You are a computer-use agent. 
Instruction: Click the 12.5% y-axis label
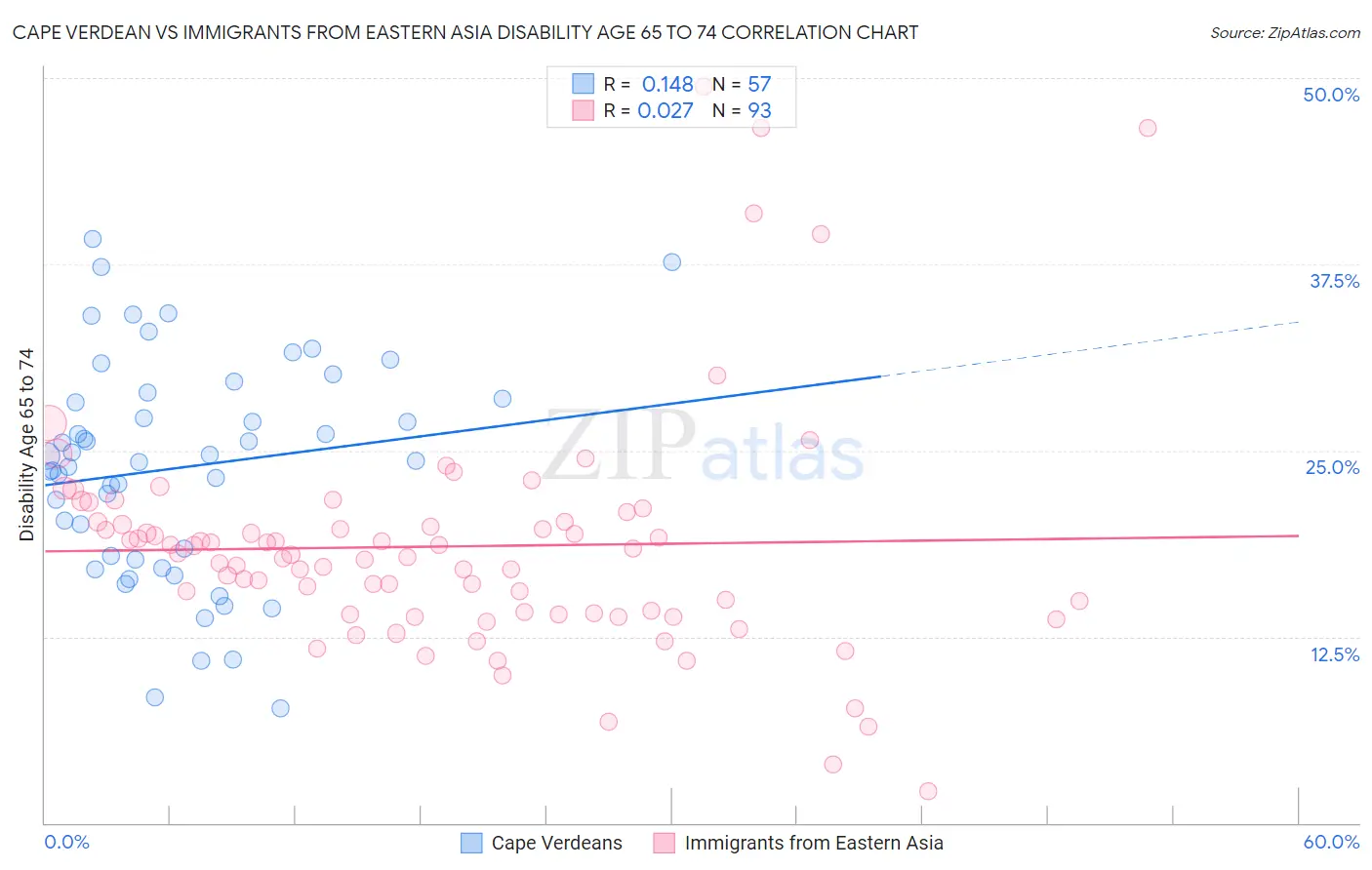1334,654
